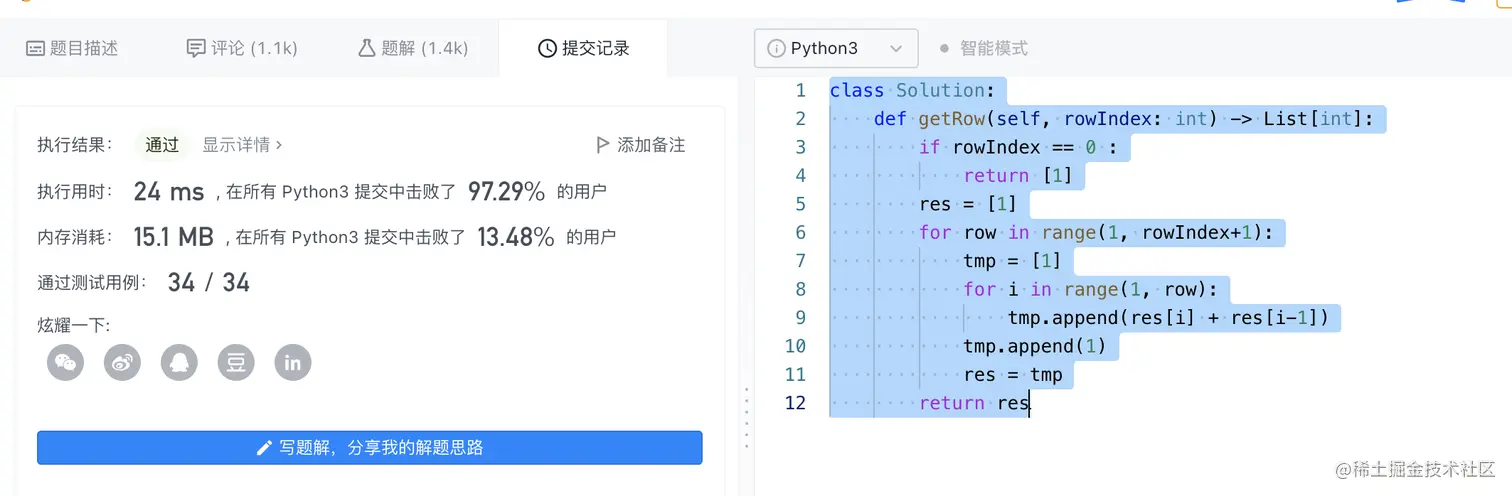Click the panel resize divider handle

click(746, 418)
